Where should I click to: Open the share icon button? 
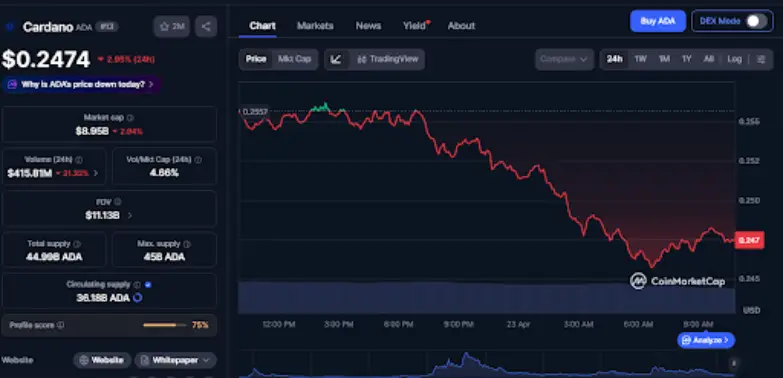click(206, 26)
